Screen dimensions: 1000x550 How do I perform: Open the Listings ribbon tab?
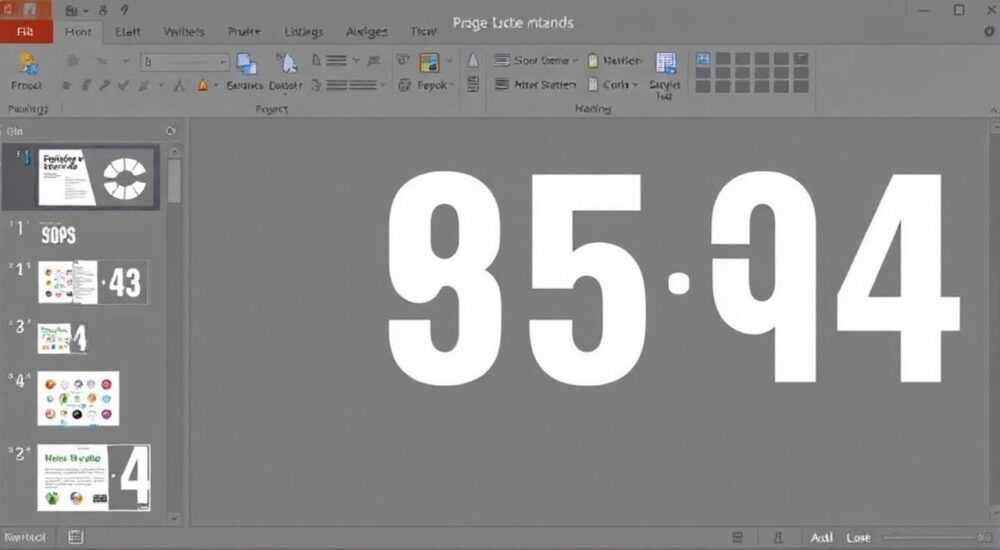(x=304, y=32)
